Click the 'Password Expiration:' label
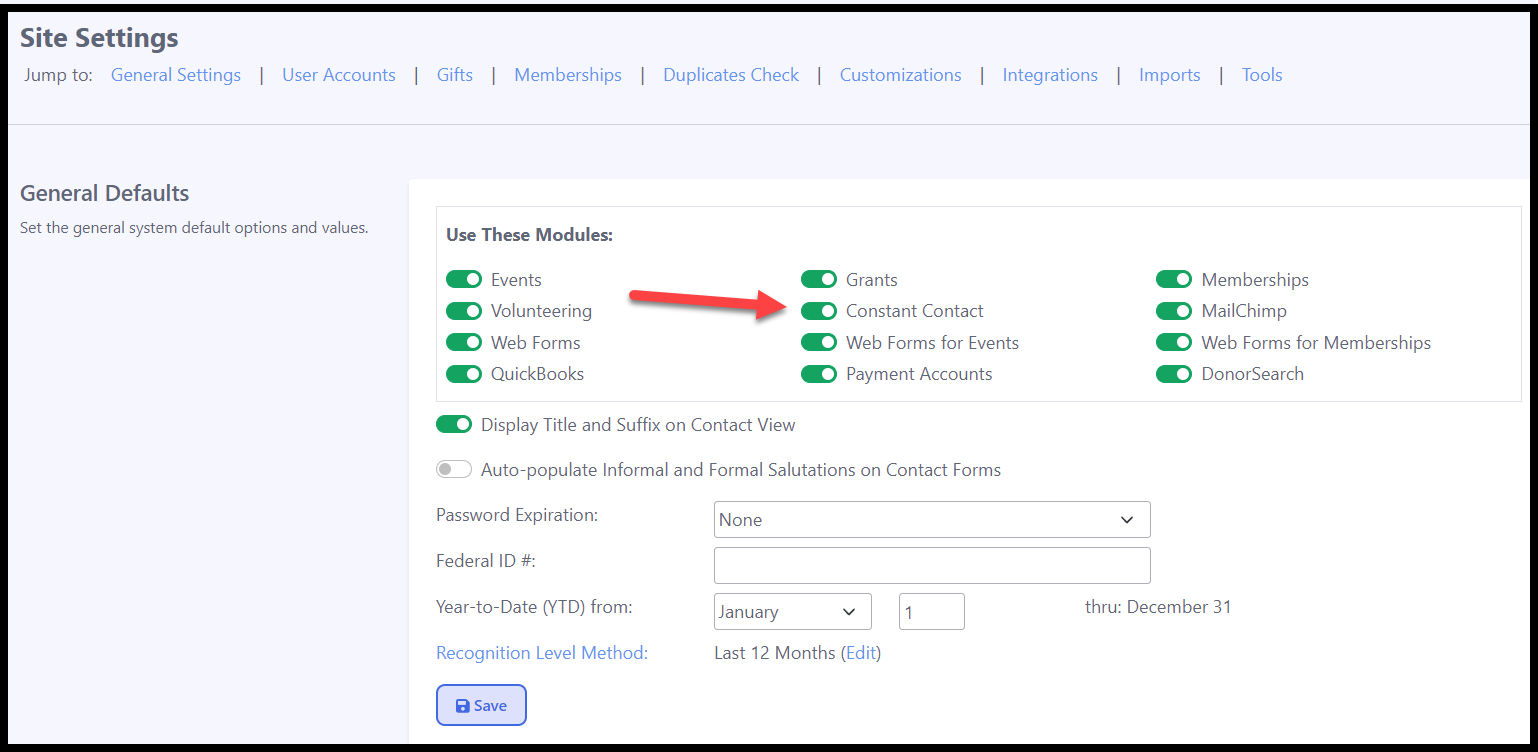This screenshot has width=1538, height=752. [517, 515]
